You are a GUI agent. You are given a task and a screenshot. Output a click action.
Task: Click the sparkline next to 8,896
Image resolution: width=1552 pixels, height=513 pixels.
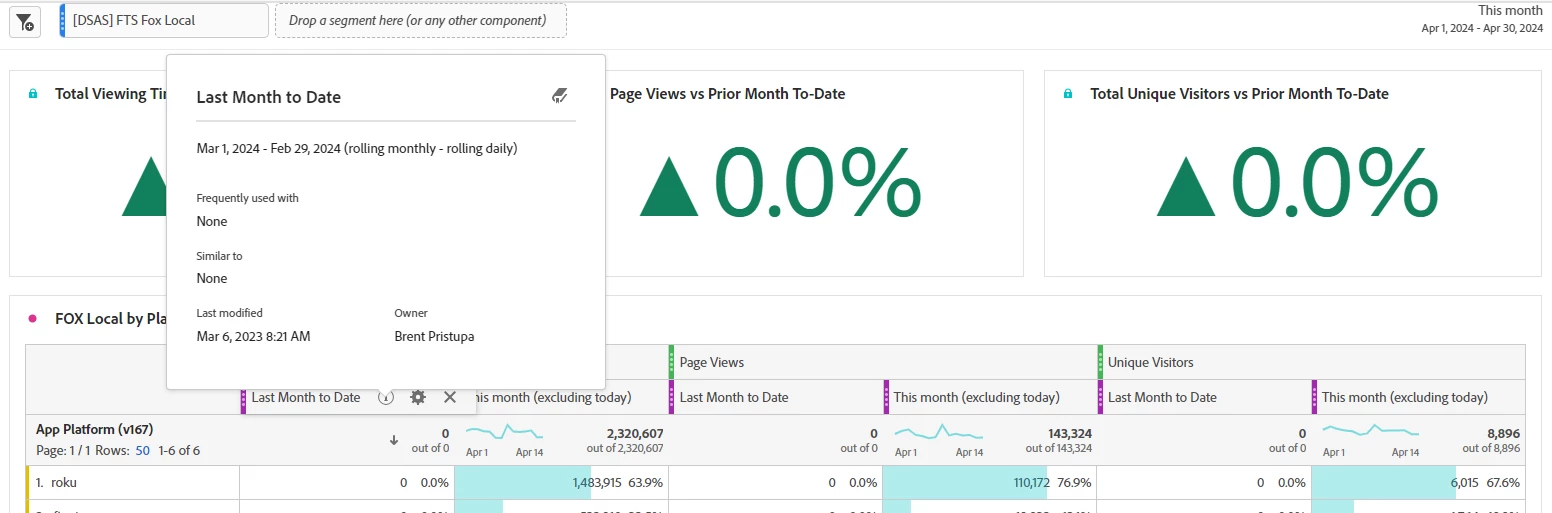point(1370,432)
